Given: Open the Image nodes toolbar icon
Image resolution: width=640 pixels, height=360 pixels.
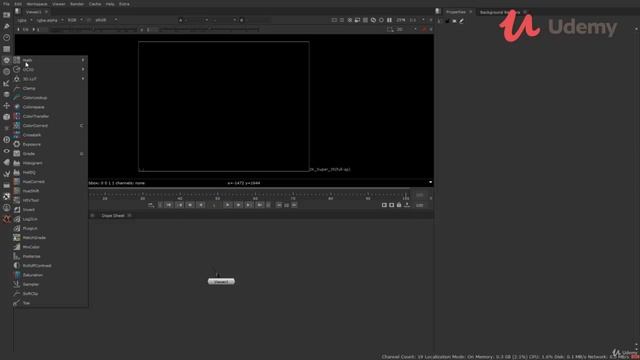Looking at the screenshot, I should (x=7, y=15).
